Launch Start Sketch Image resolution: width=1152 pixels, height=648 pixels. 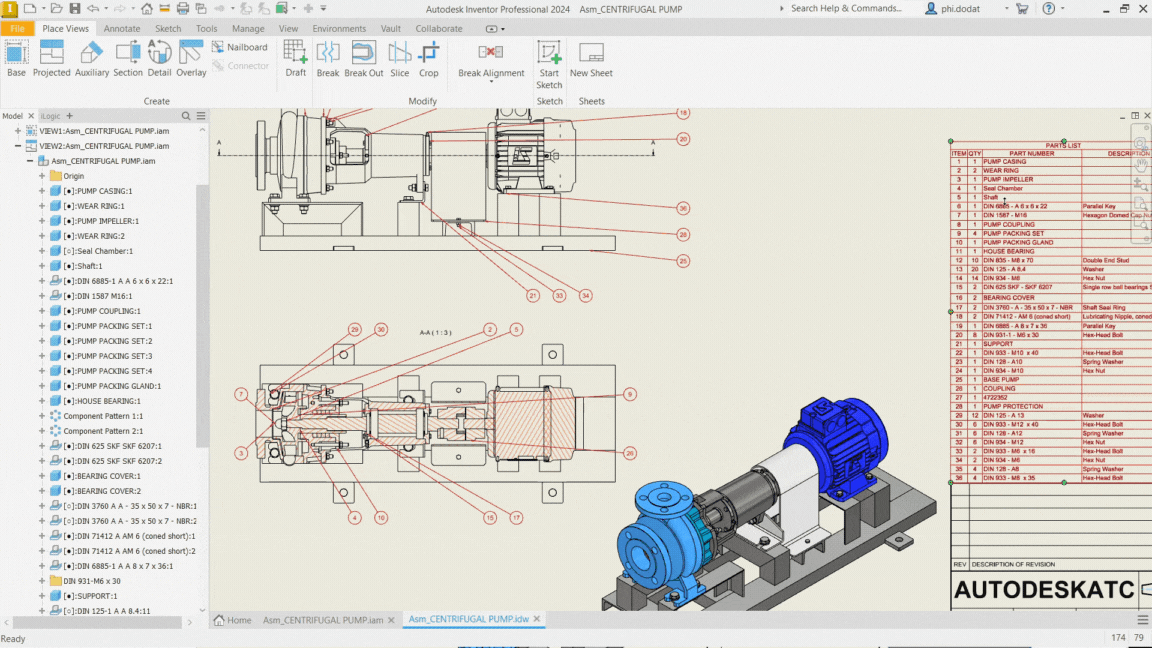coord(549,65)
